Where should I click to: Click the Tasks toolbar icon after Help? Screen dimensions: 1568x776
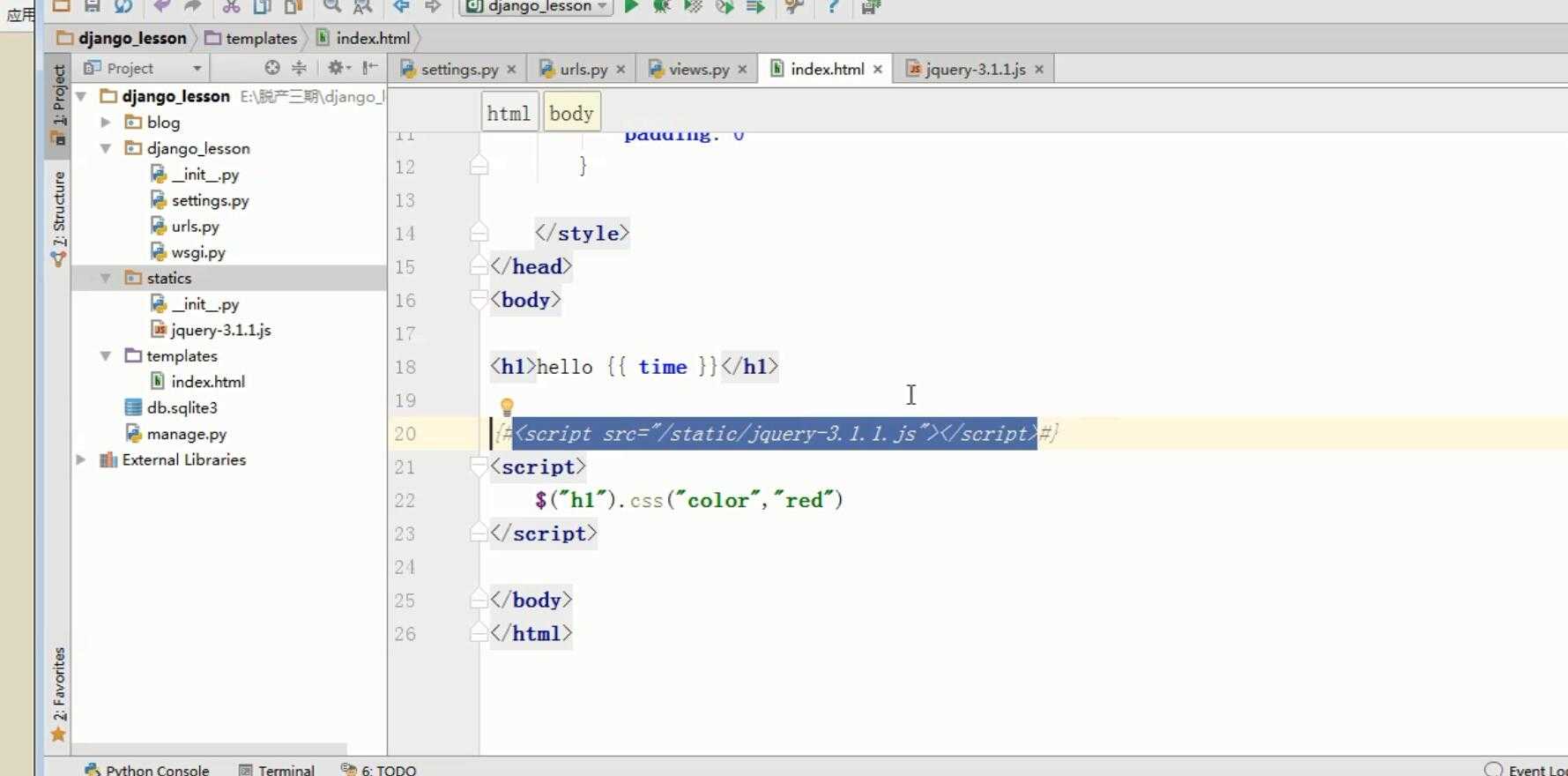click(871, 5)
